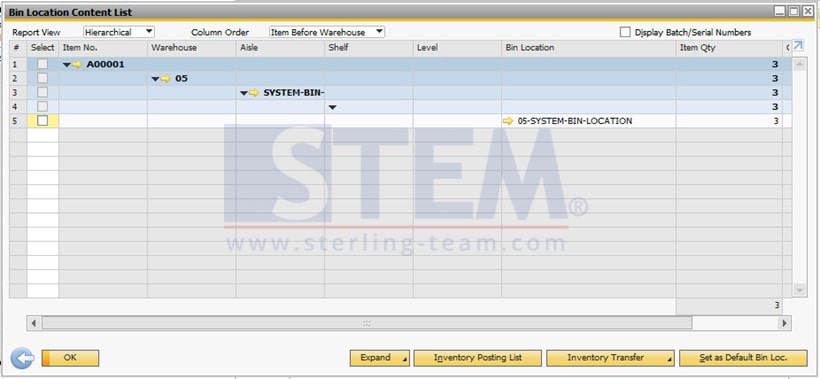
Task: Click the Select column header
Action: point(43,48)
